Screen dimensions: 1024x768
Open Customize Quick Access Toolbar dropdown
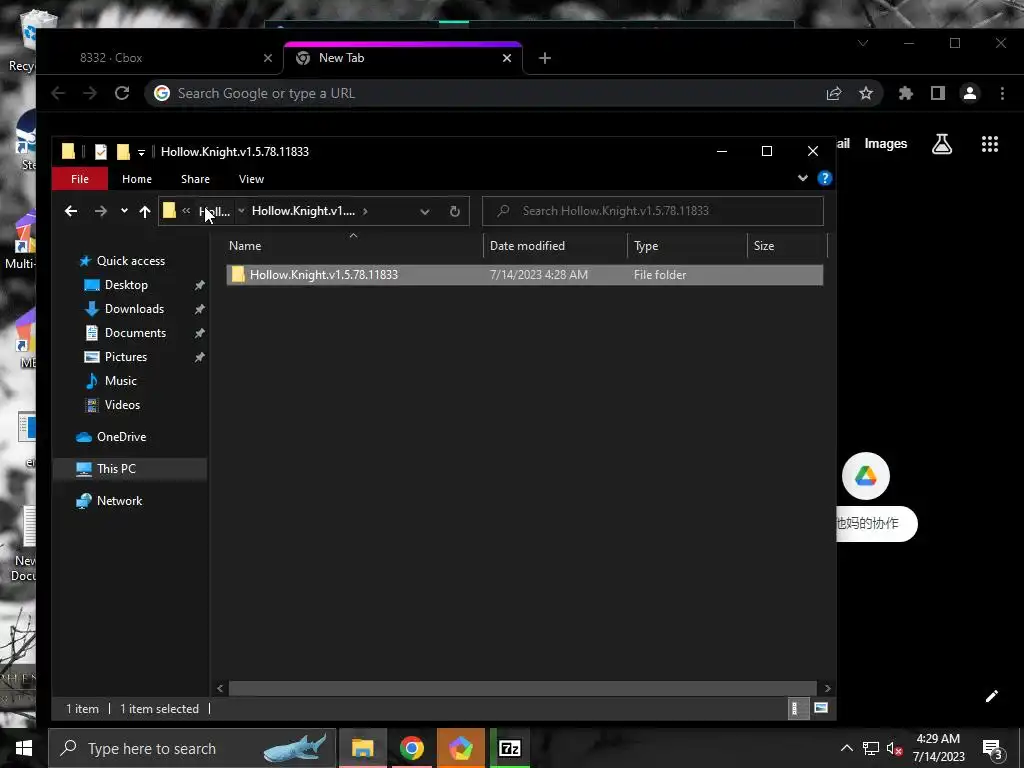(x=141, y=153)
